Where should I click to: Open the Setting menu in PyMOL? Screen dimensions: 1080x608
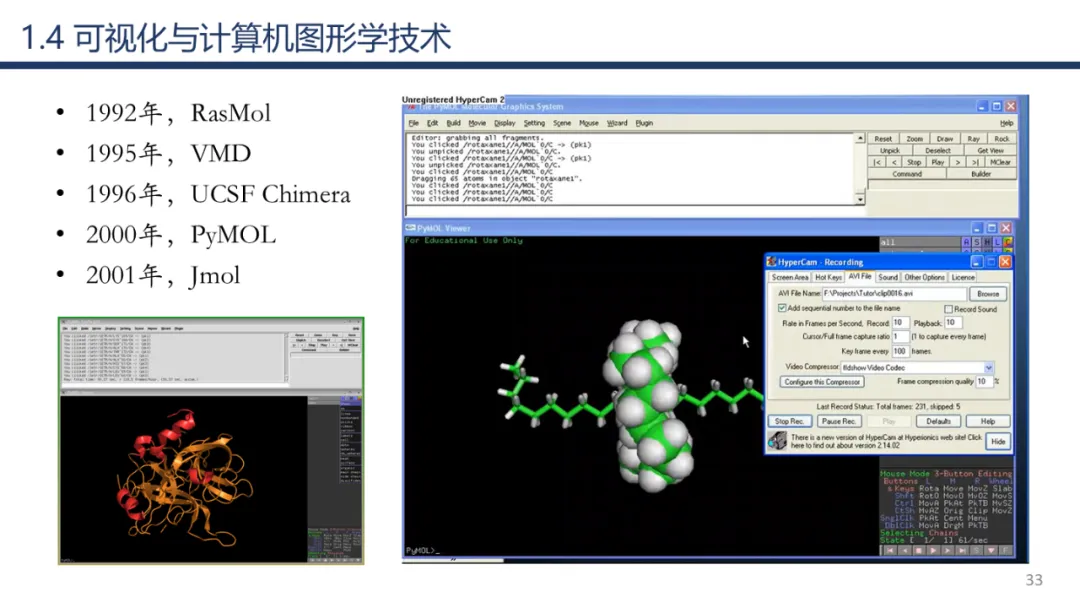pos(534,123)
